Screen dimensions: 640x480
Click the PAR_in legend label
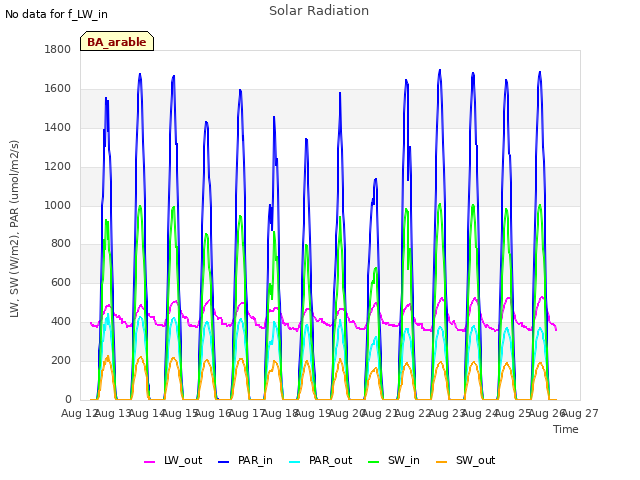(x=255, y=460)
